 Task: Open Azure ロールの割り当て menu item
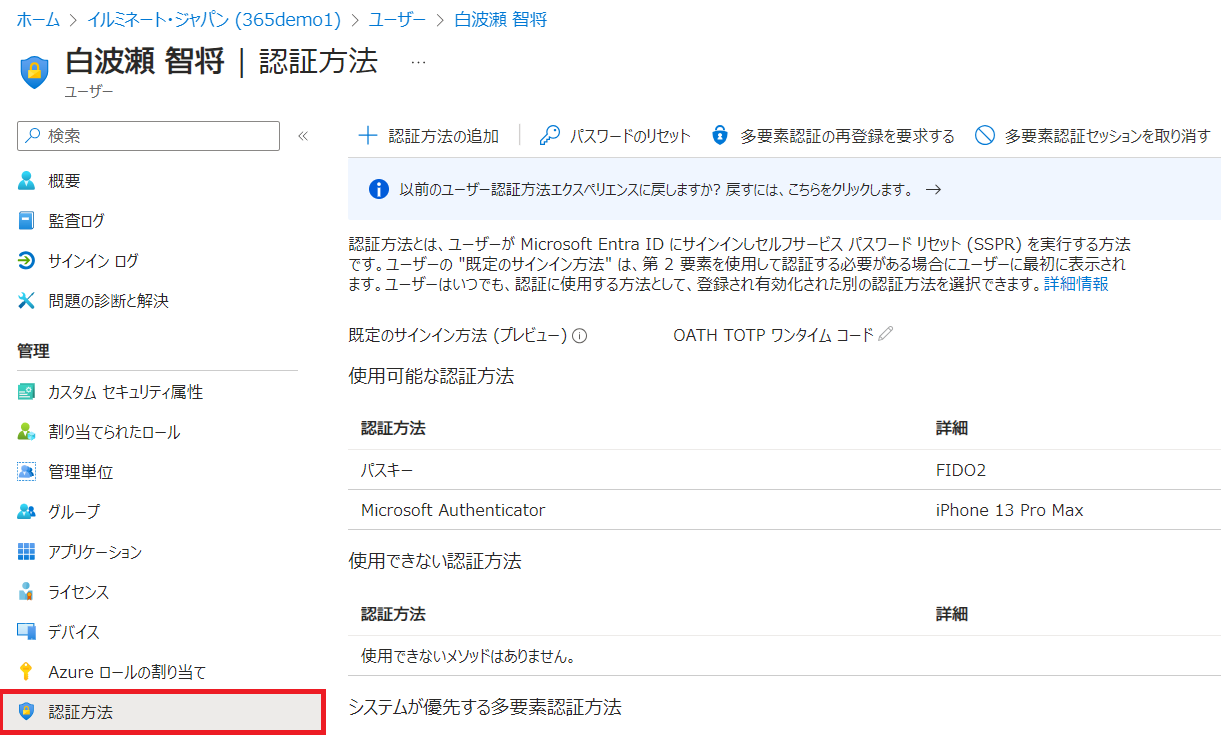click(x=127, y=672)
